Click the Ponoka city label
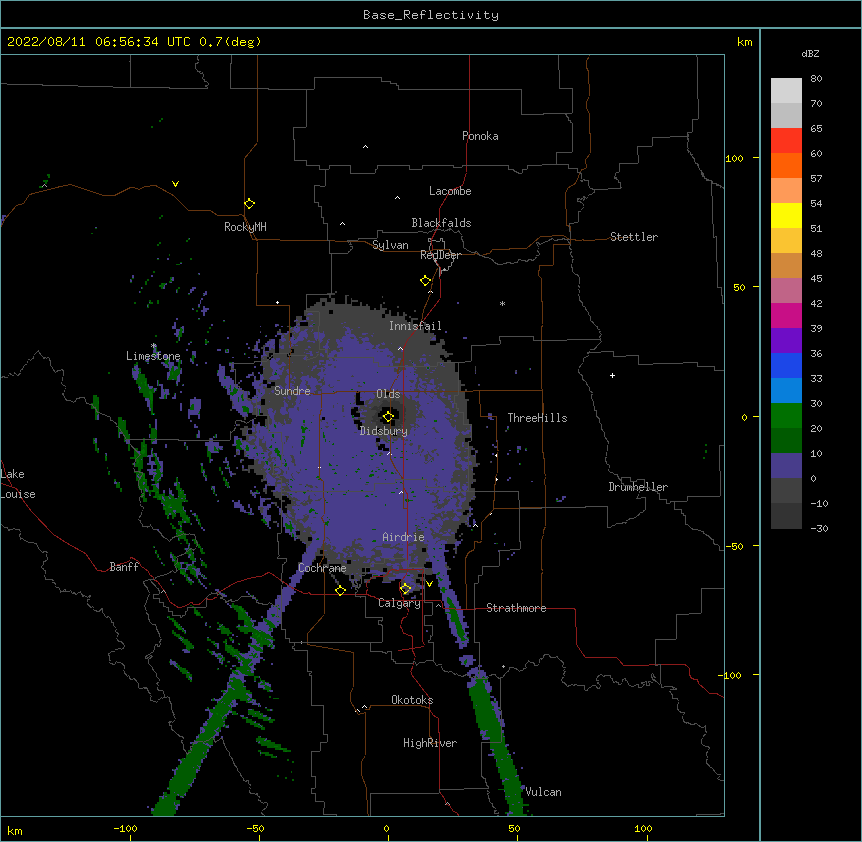The image size is (862, 842). pyautogui.click(x=480, y=136)
